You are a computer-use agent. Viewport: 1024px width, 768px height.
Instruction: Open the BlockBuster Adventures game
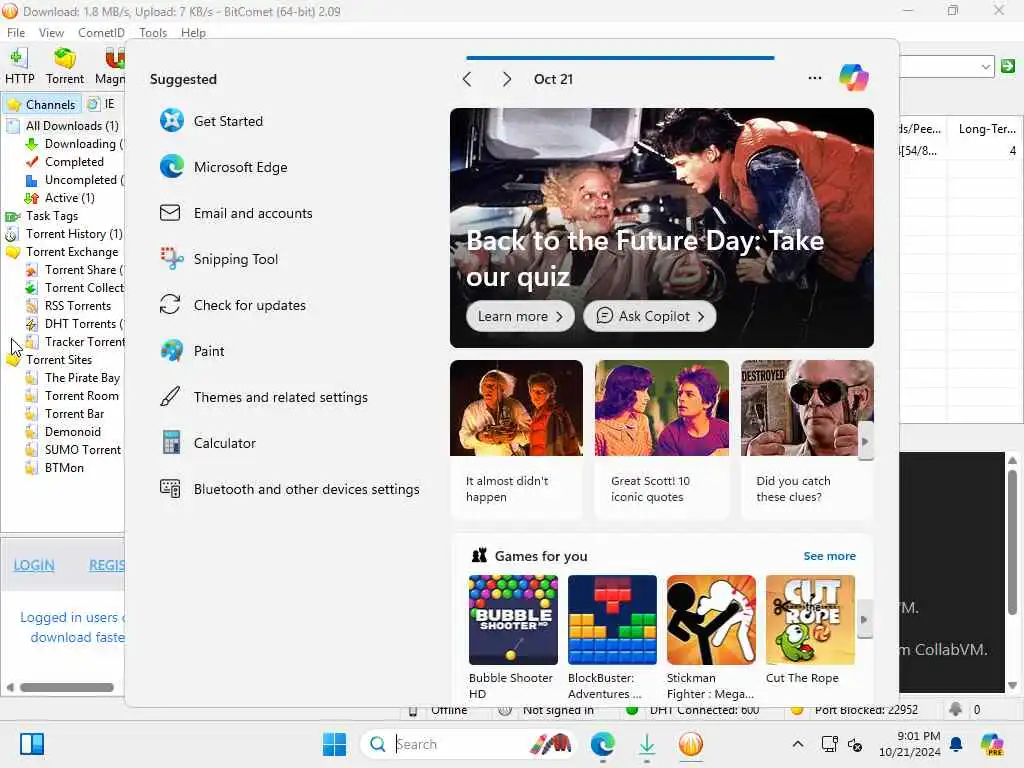[612, 637]
